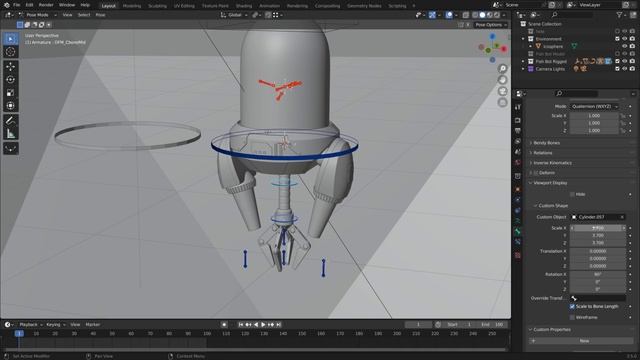Select the Transform tool
Screen dimensions: 640x360
click(x=11, y=106)
